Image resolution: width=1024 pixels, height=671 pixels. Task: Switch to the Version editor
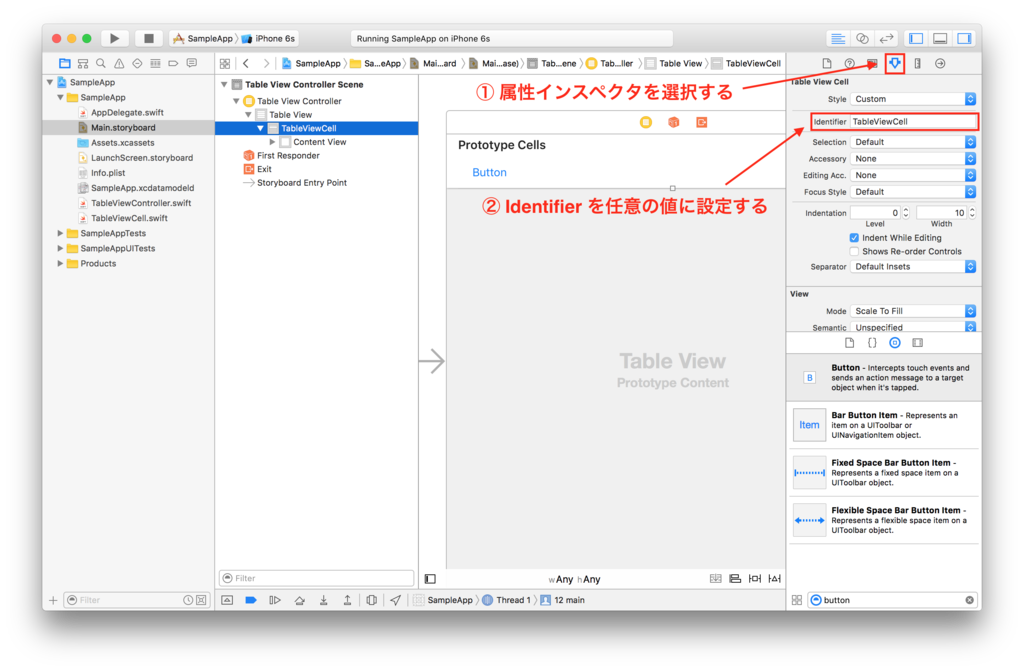[x=886, y=39]
